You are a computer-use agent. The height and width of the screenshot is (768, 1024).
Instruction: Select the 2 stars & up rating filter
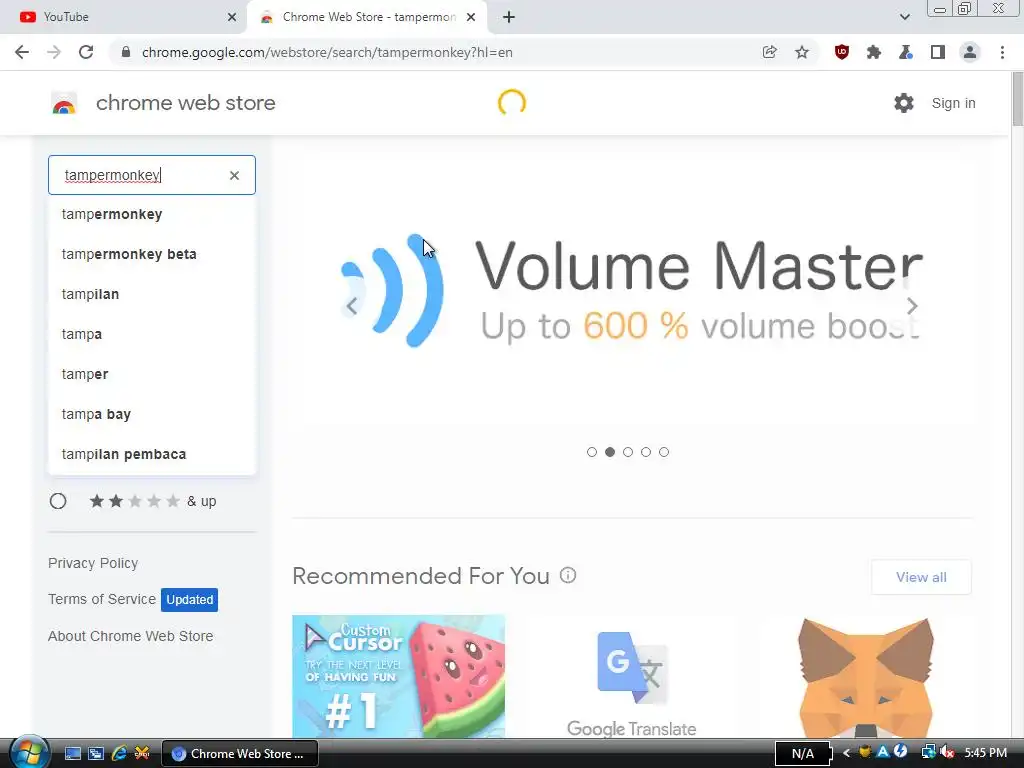tap(58, 501)
